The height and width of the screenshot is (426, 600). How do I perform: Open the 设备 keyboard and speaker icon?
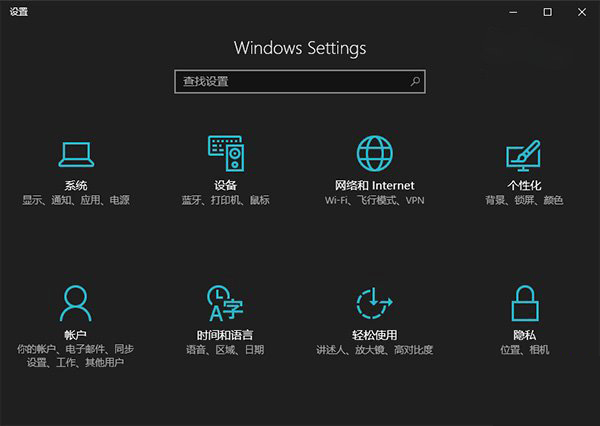[226, 153]
